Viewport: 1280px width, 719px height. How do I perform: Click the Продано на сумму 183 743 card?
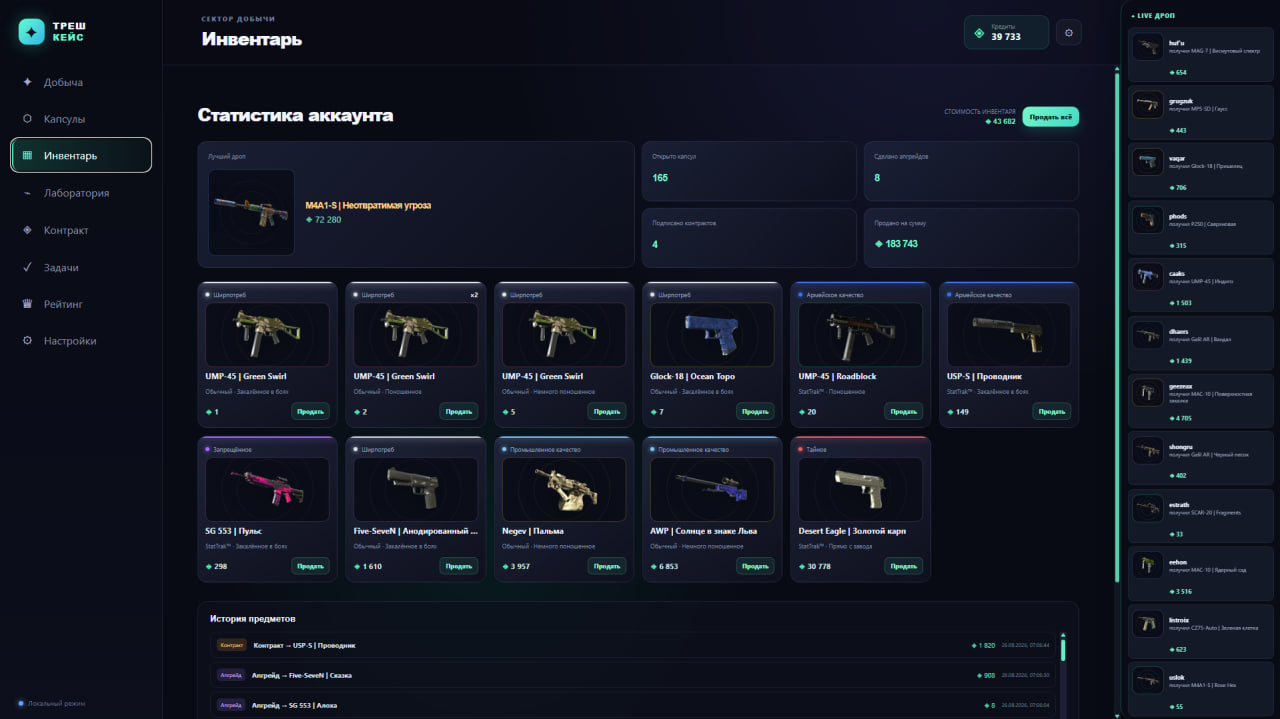(971, 237)
